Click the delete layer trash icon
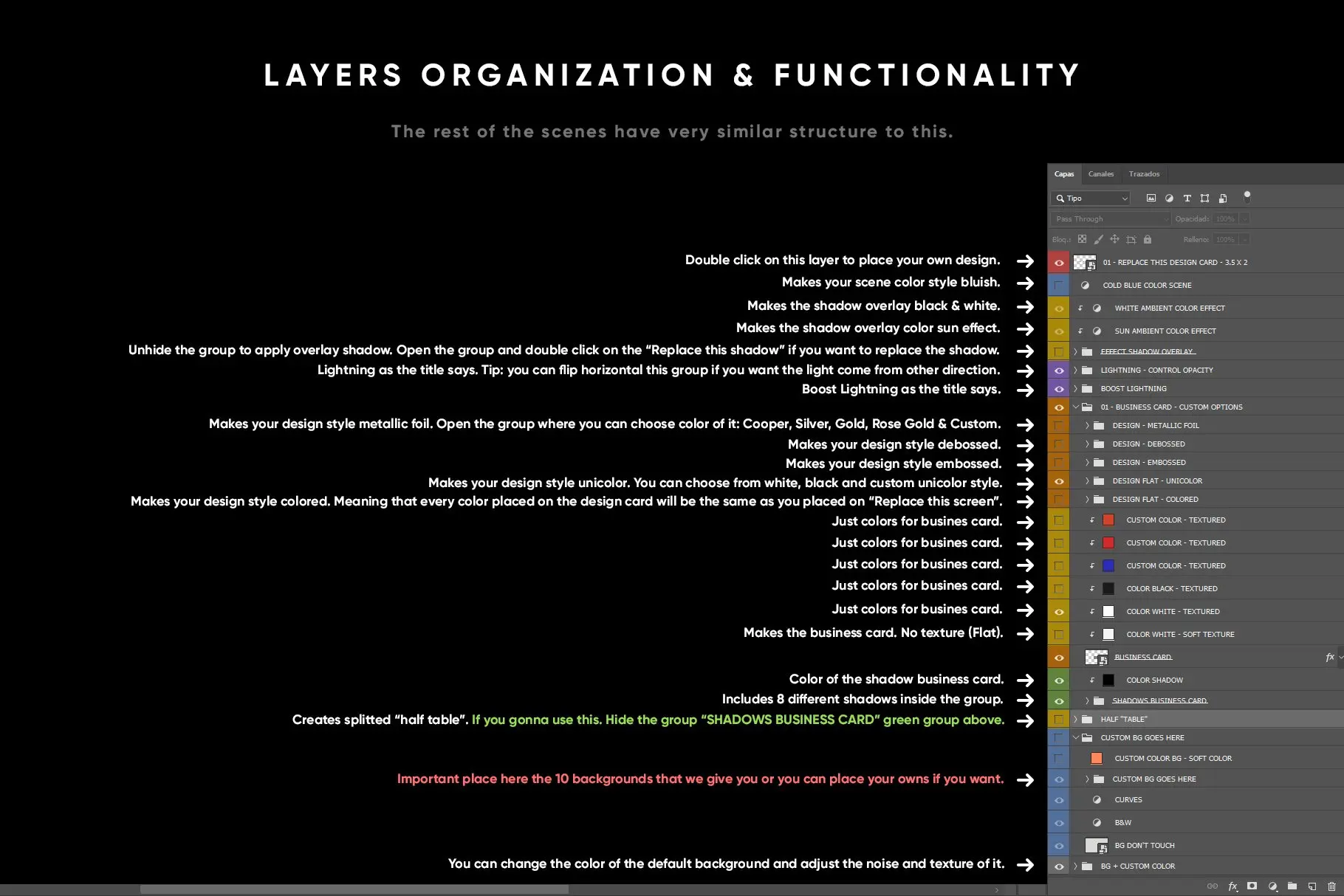This screenshot has width=1344, height=896. coord(1331,886)
